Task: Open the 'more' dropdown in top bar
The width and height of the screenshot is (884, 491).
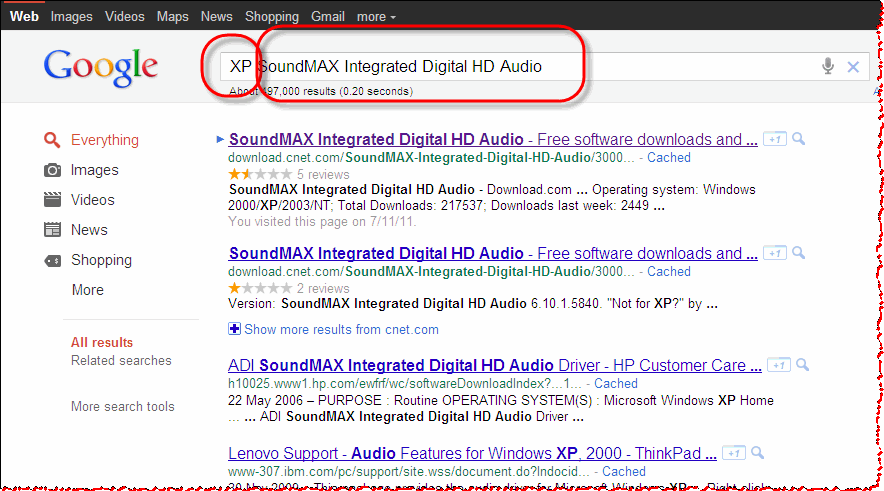Action: click(x=376, y=16)
